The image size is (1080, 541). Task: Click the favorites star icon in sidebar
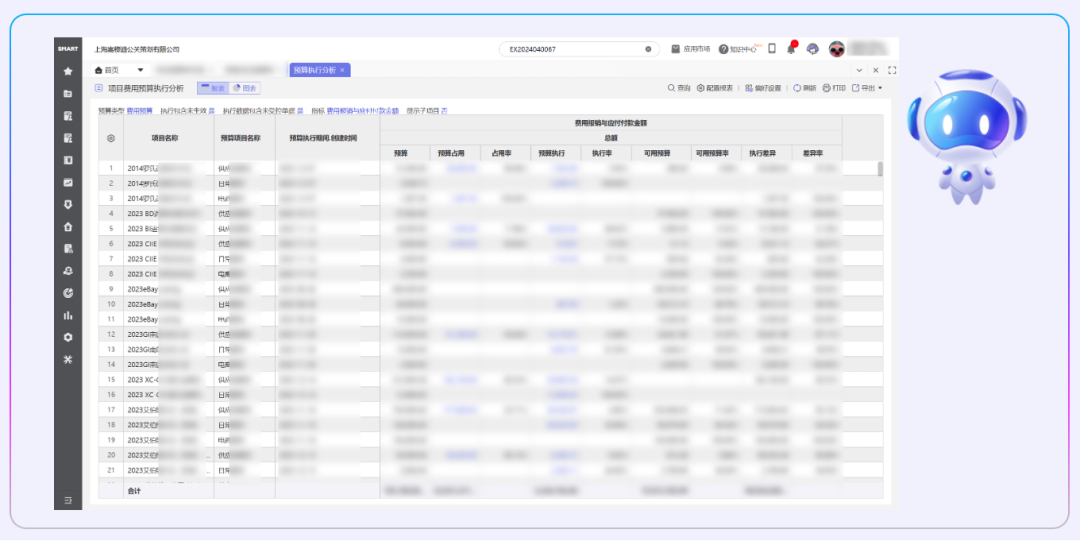[68, 71]
